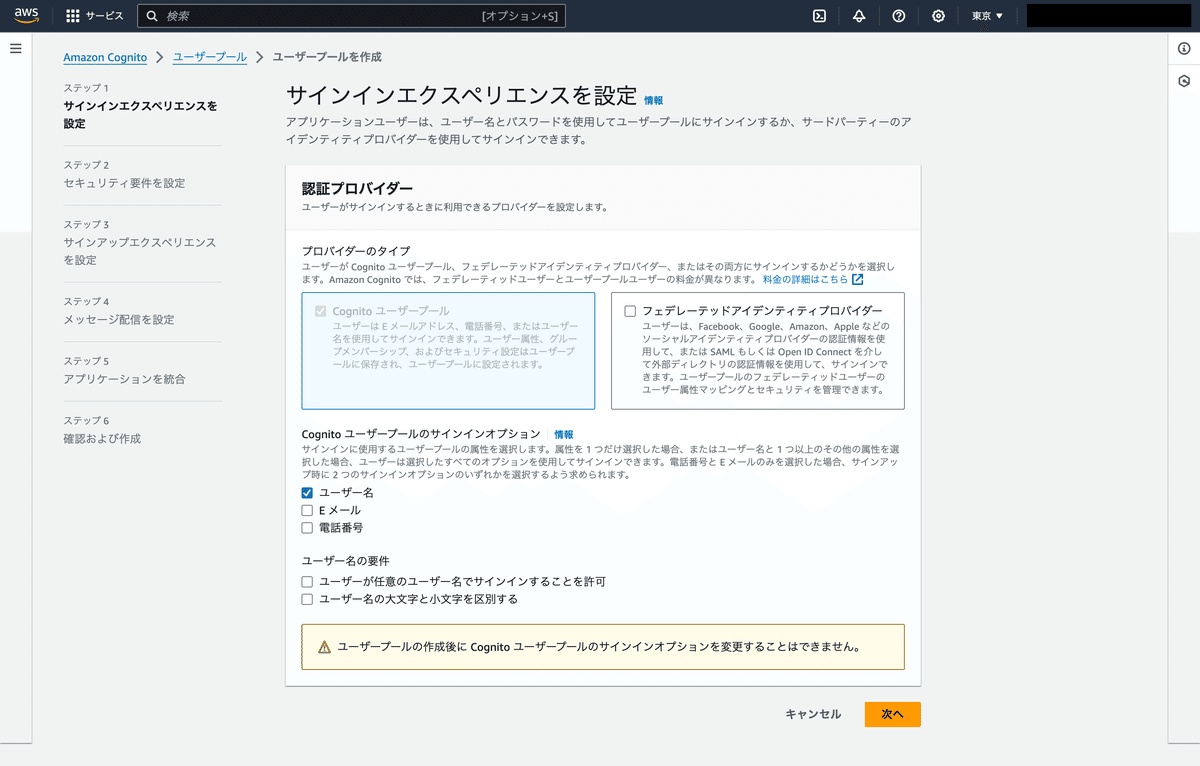Click the プロバイダーのタイプ label
This screenshot has height=766, width=1200.
pos(356,250)
